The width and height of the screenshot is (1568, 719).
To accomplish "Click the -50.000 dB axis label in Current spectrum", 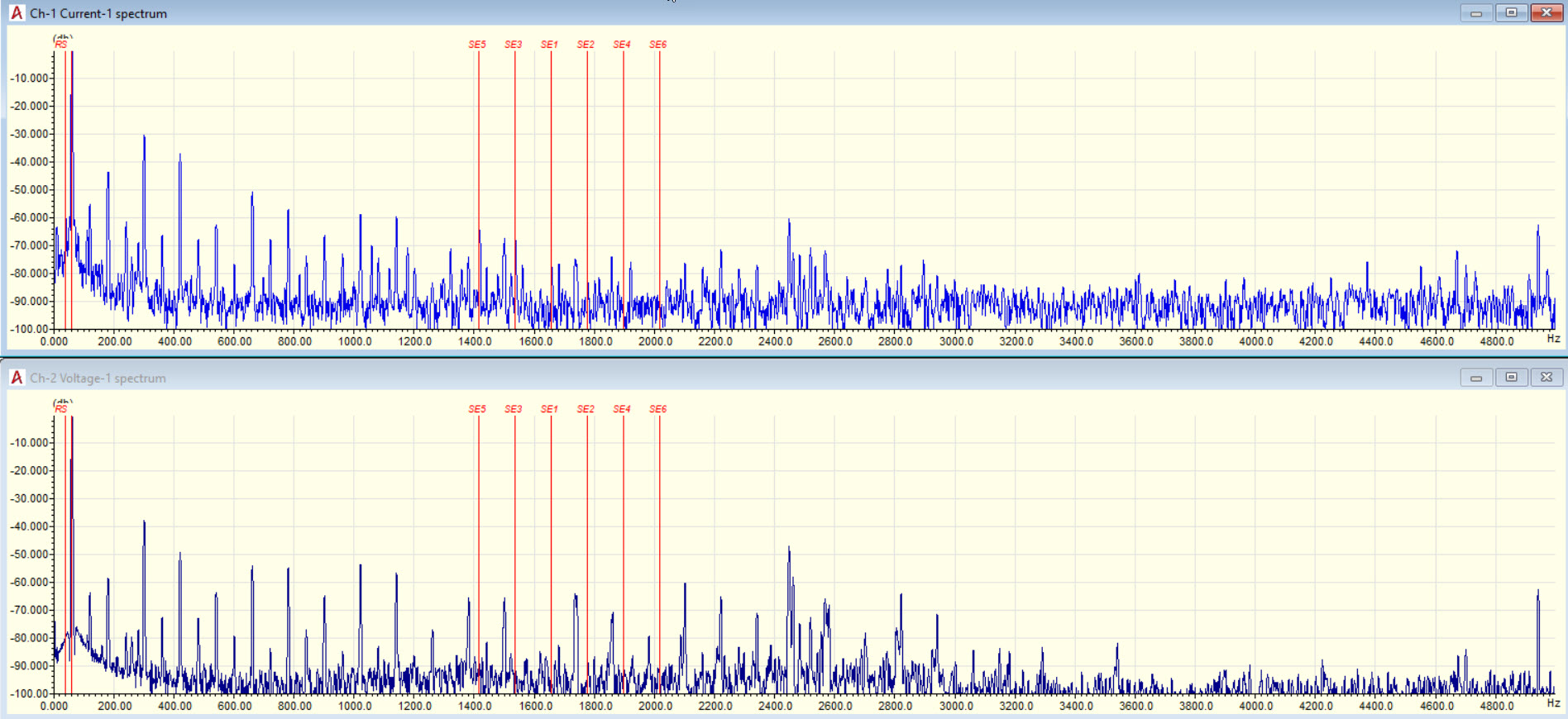I will click(29, 190).
